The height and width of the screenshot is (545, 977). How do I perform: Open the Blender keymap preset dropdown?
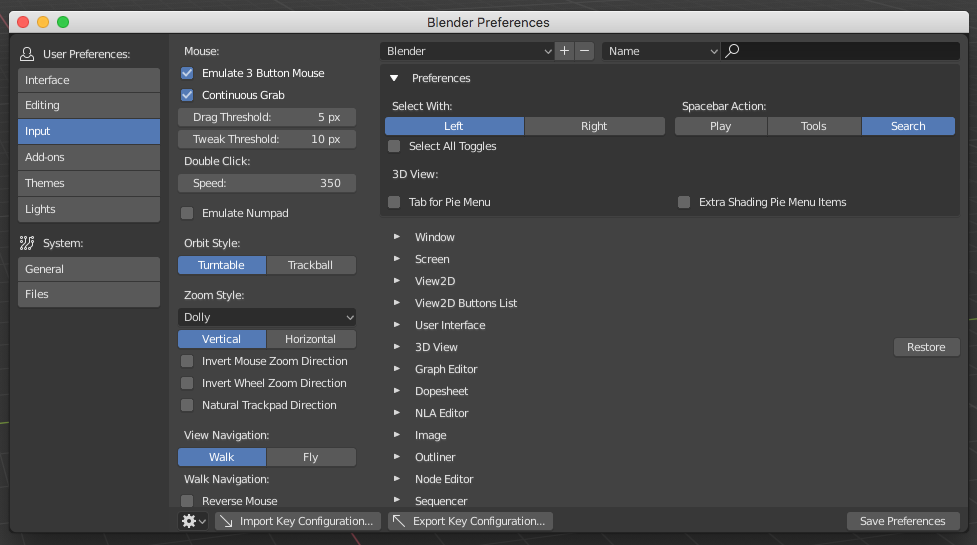click(467, 51)
